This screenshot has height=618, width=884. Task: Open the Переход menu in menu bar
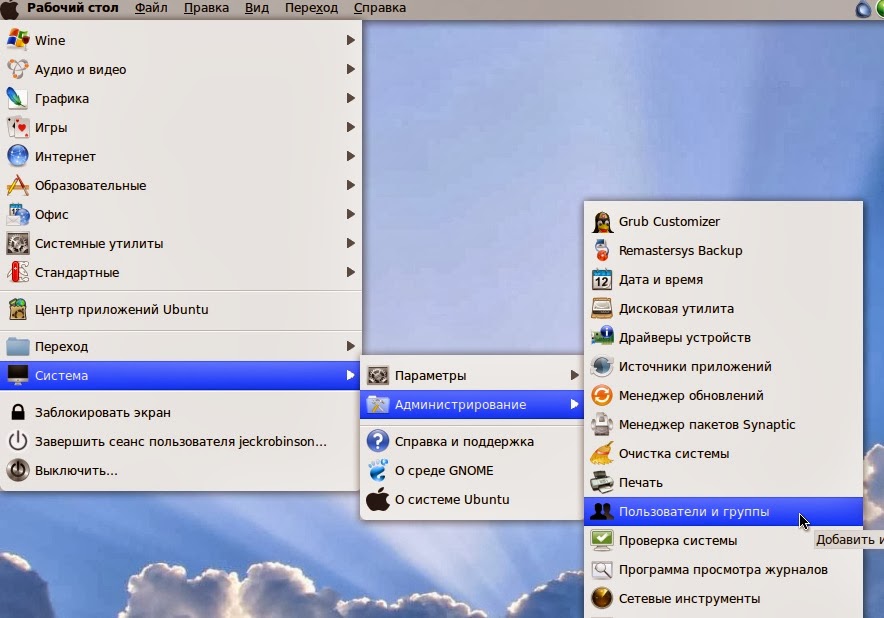pyautogui.click(x=311, y=8)
